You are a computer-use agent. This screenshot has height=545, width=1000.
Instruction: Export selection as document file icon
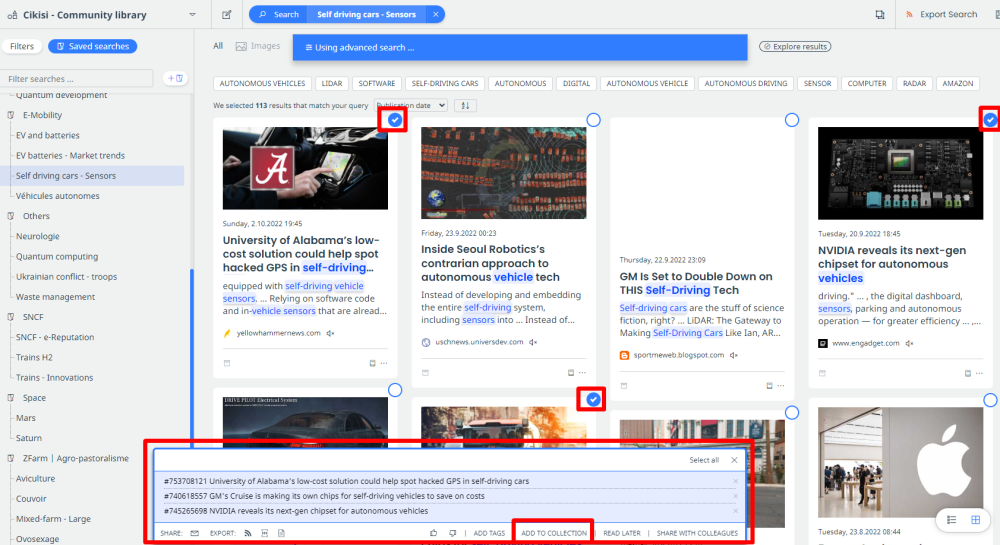pos(281,533)
